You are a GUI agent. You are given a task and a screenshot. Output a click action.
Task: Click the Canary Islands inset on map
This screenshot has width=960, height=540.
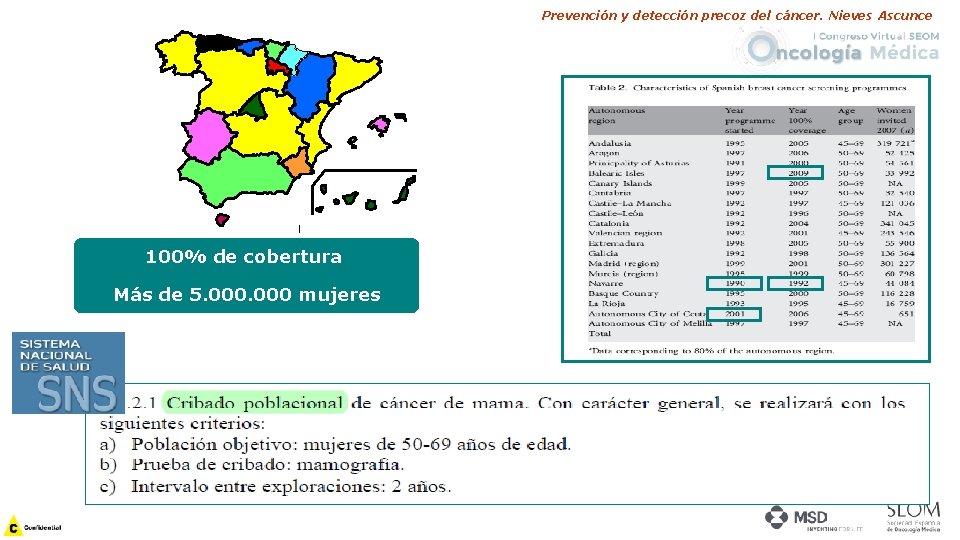[x=364, y=191]
